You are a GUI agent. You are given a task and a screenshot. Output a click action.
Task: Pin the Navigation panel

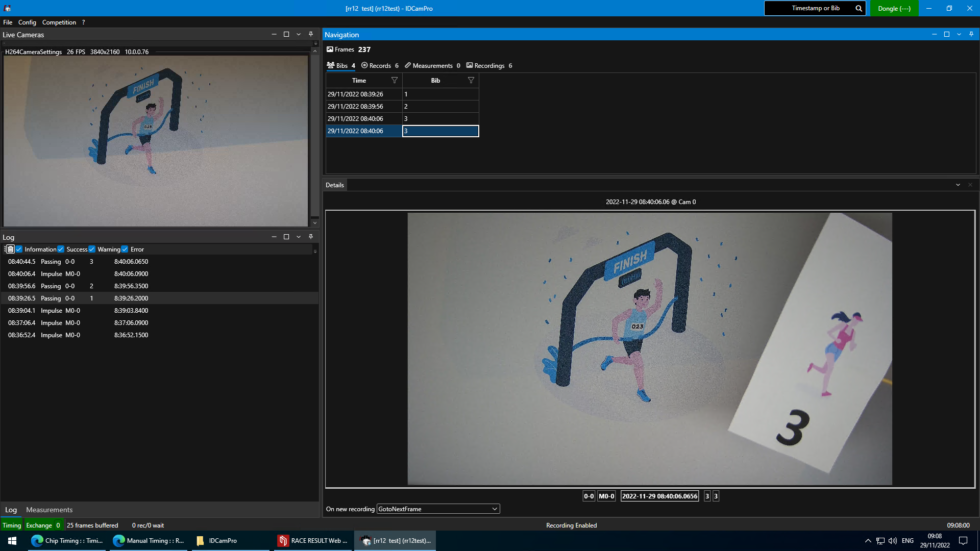971,34
